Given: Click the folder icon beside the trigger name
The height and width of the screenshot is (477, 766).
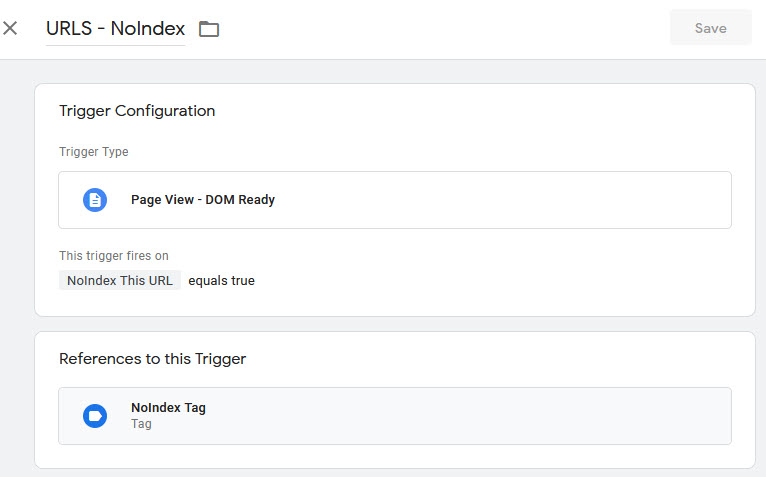Looking at the screenshot, I should 209,29.
